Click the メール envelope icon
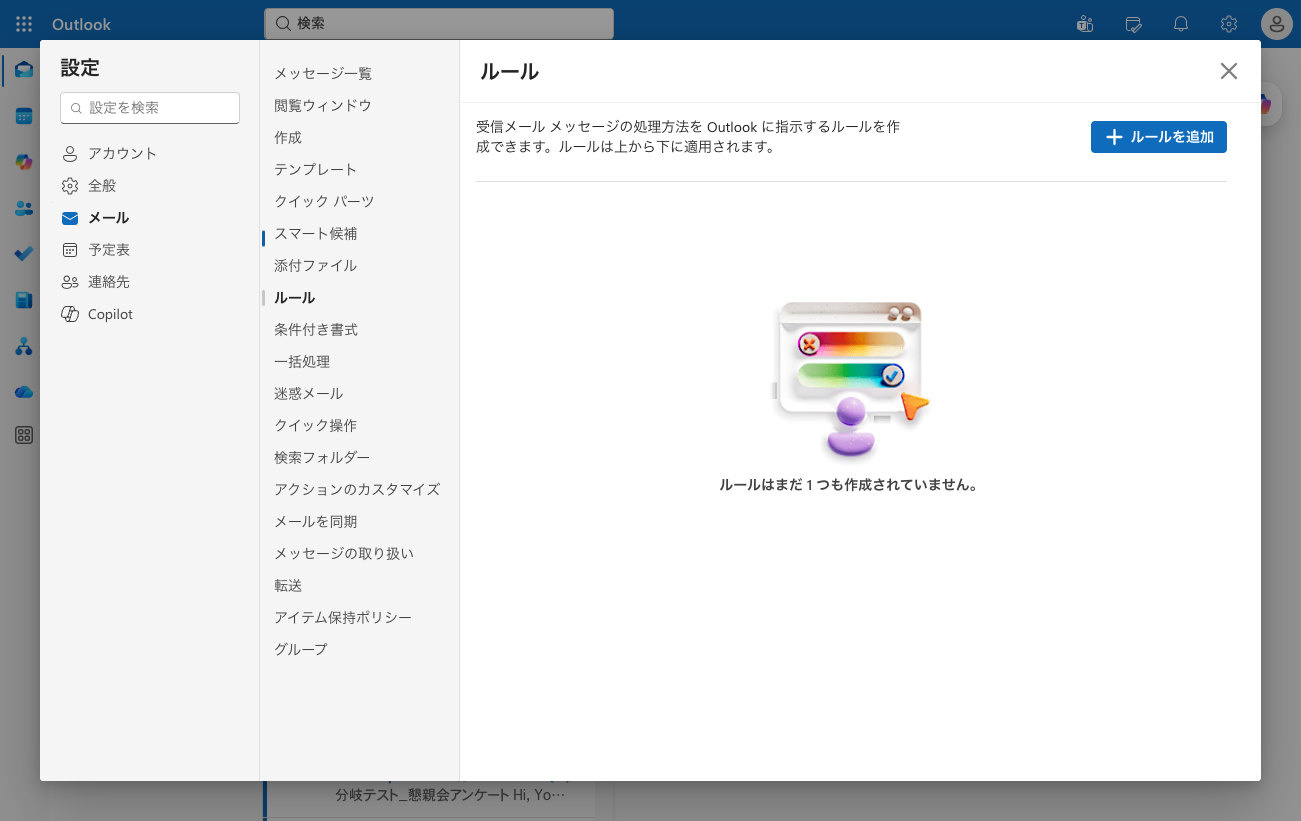The image size is (1301, 821). [70, 218]
